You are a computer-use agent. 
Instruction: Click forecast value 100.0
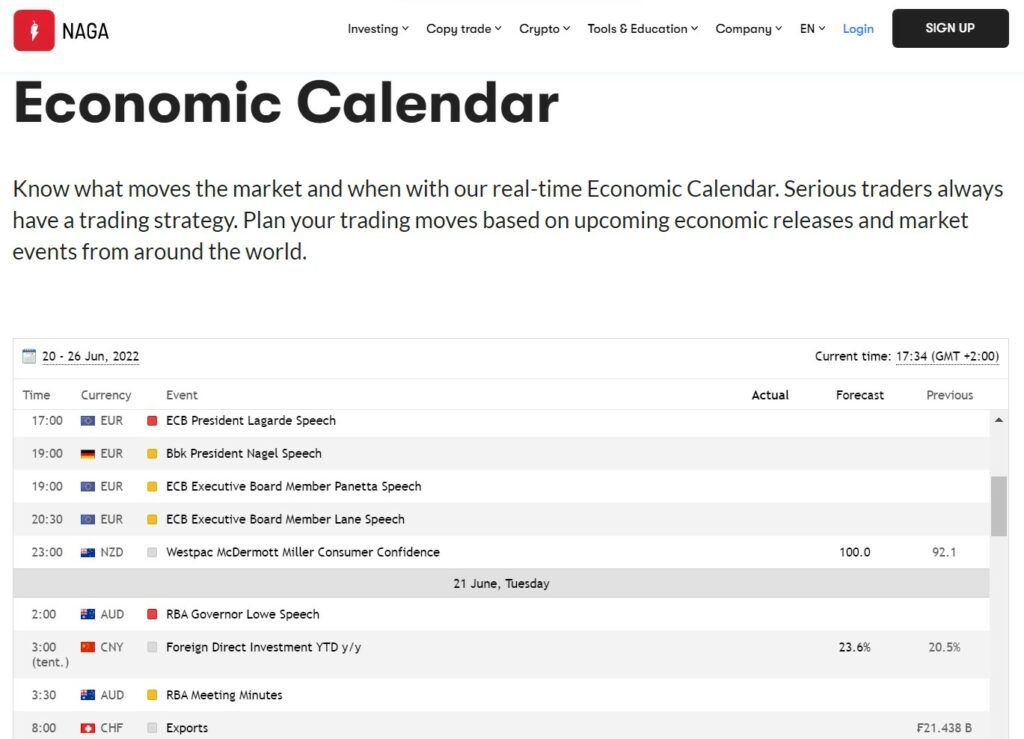point(854,552)
